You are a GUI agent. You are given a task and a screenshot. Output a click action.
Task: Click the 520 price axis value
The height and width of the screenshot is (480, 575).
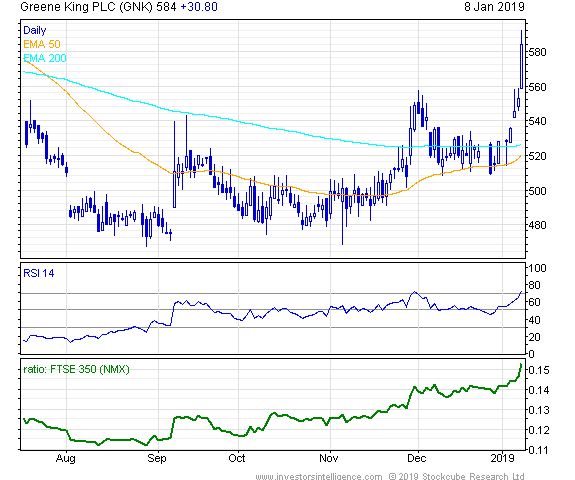537,156
